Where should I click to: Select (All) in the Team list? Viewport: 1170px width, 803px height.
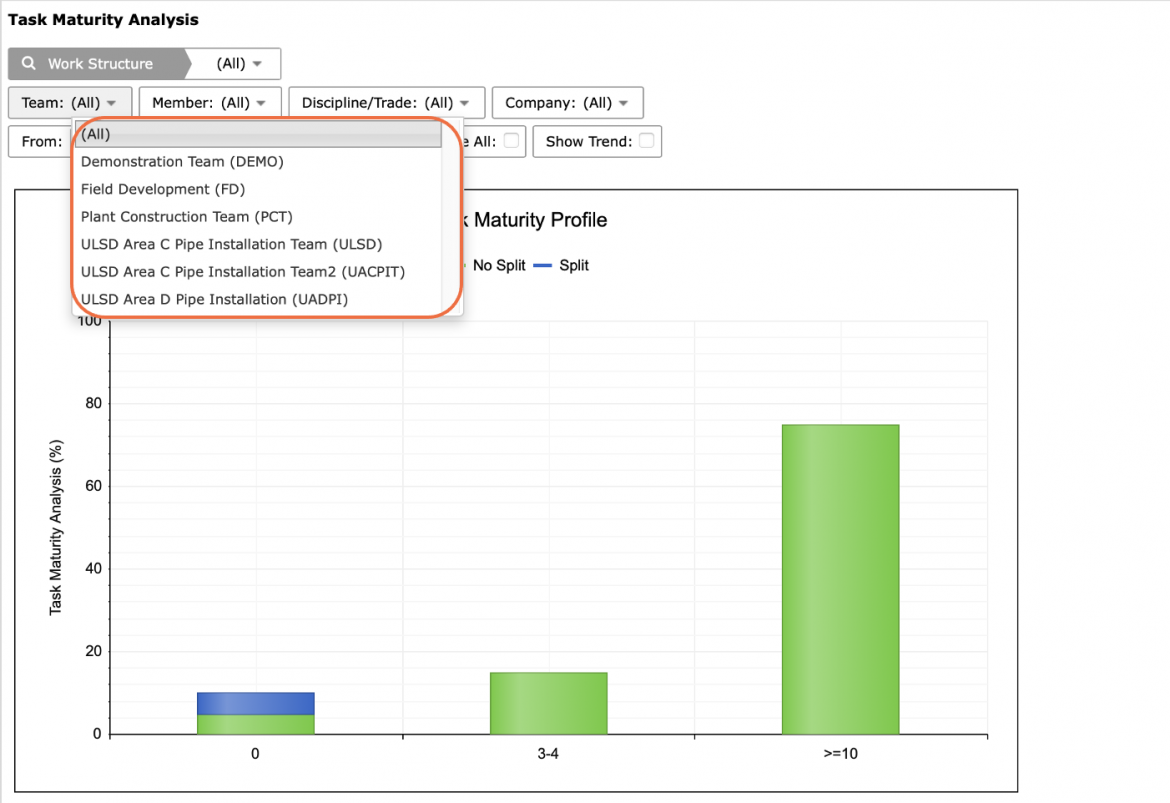258,134
